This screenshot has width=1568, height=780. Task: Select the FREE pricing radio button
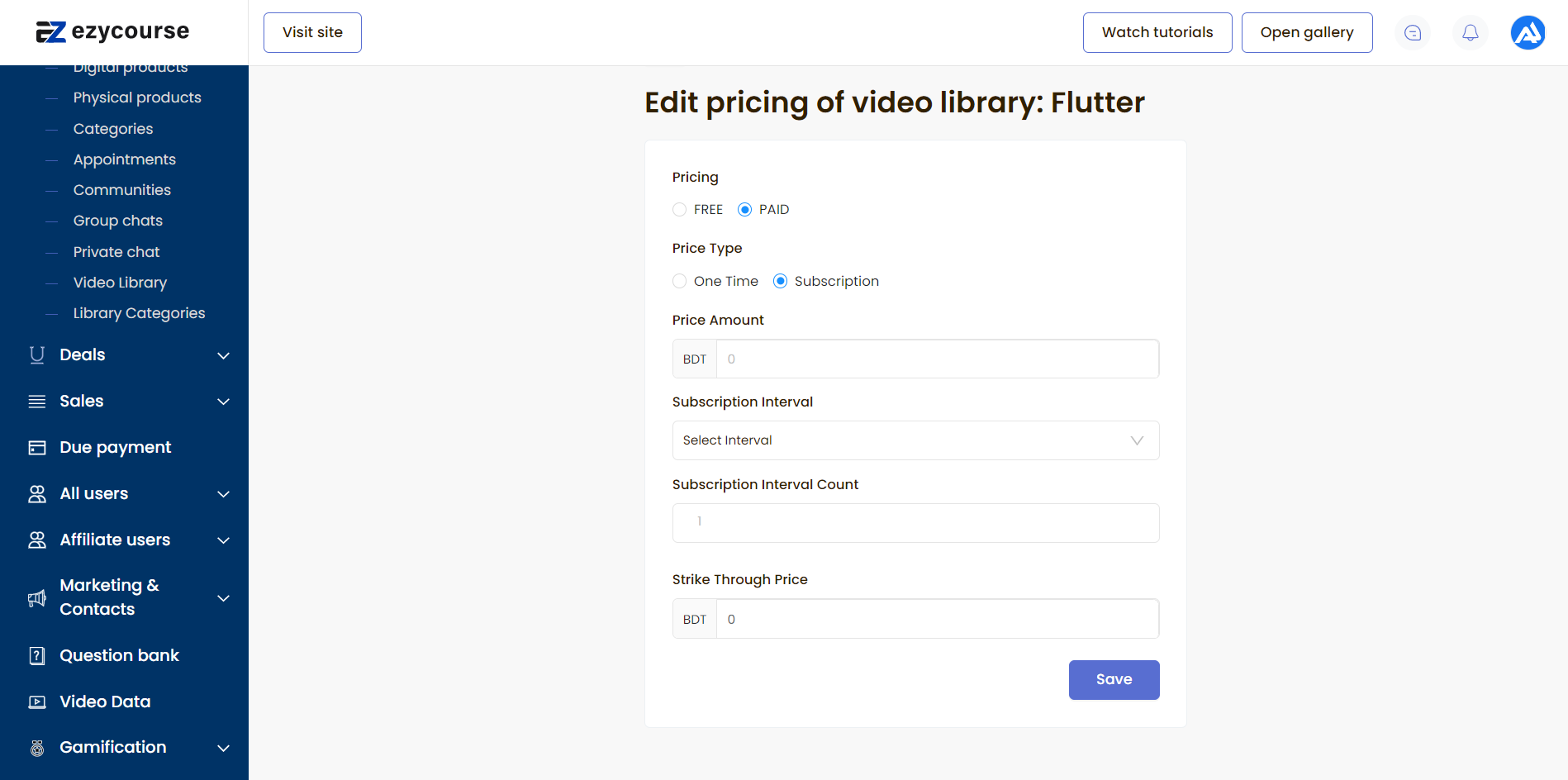pos(680,210)
